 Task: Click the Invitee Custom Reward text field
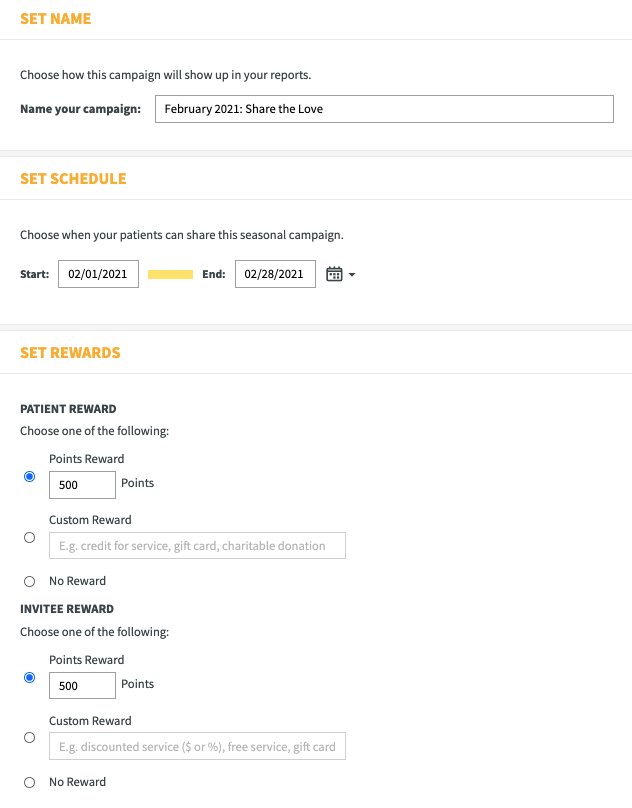[x=197, y=746]
